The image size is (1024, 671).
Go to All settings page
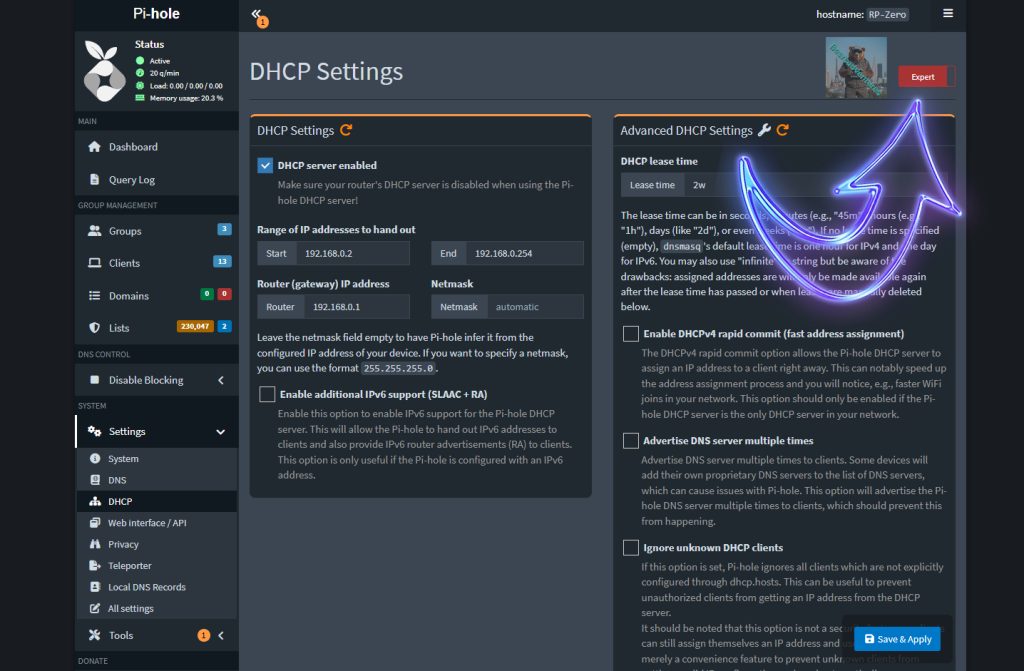point(157,608)
